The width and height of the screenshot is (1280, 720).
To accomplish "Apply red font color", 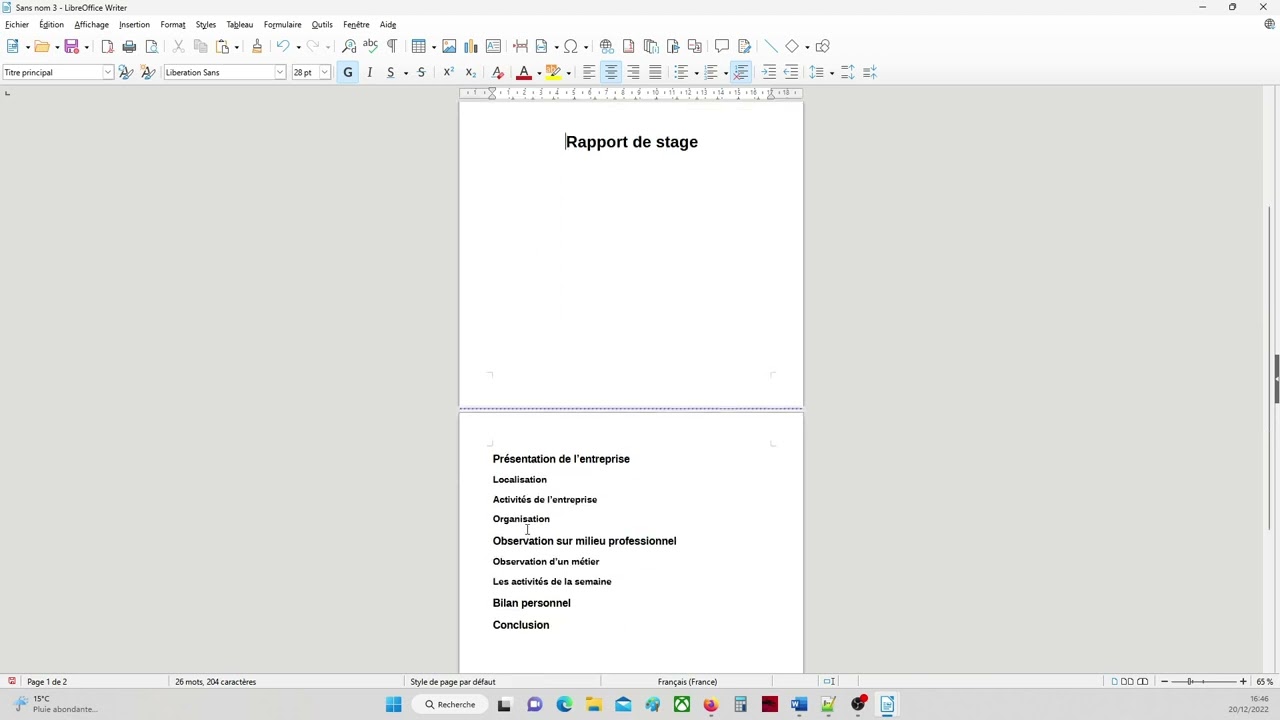I will click(x=523, y=72).
